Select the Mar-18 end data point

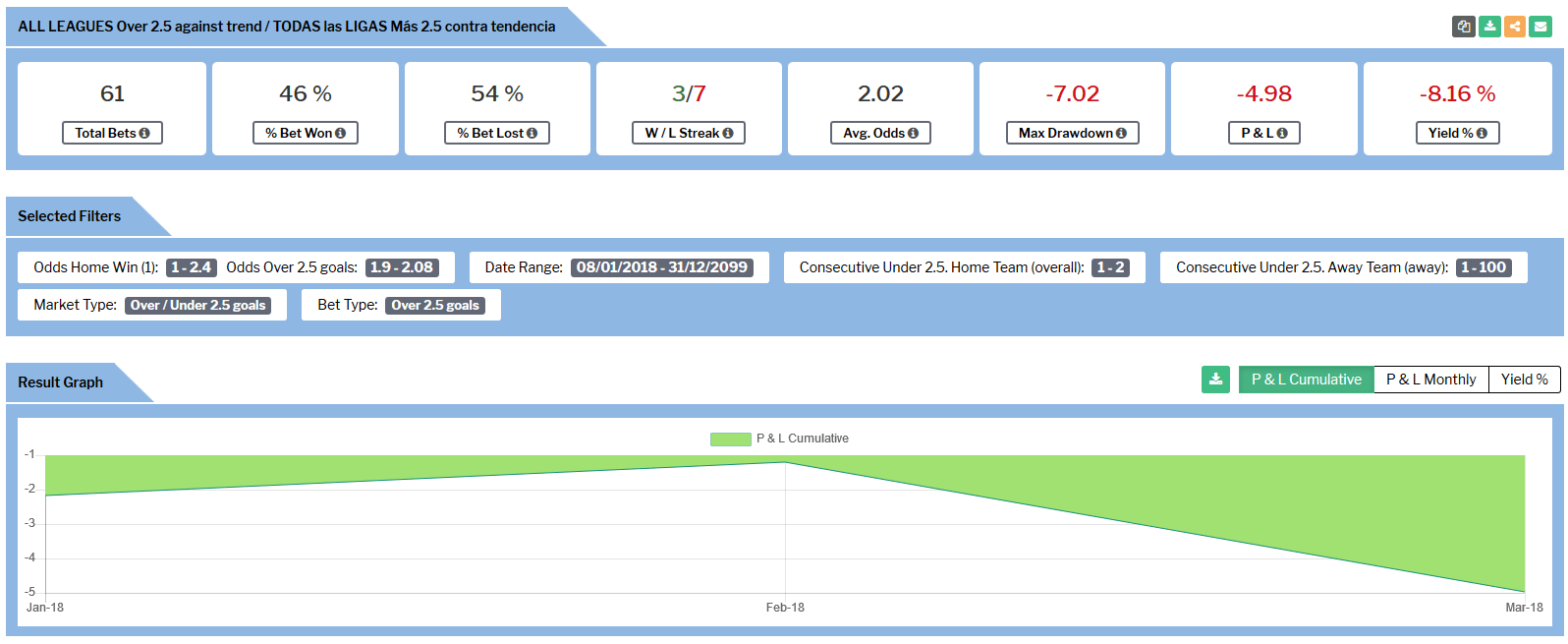(x=1524, y=592)
